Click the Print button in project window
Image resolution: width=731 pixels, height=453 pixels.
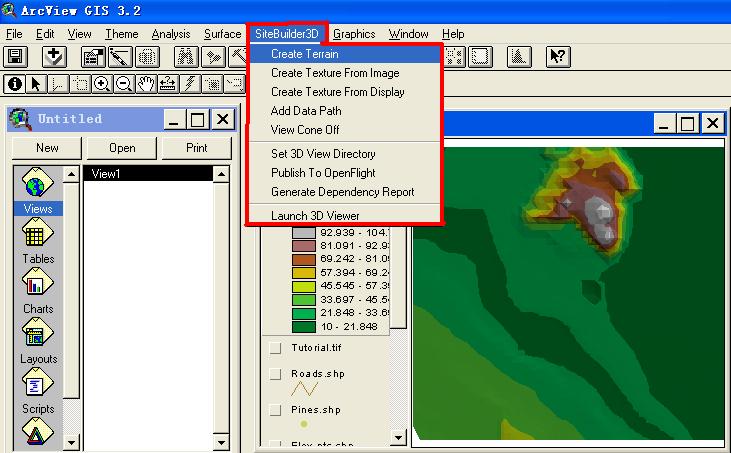[196, 148]
